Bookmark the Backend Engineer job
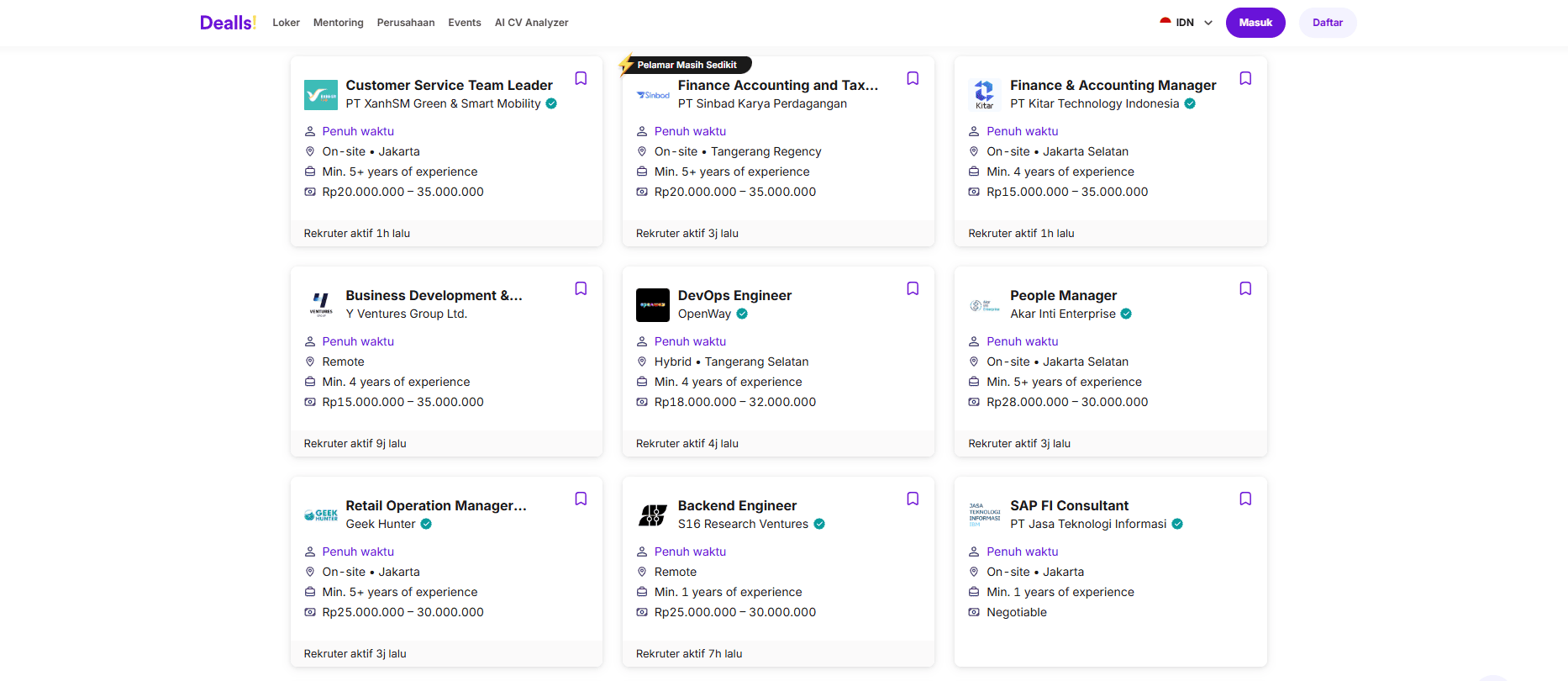The image size is (1568, 681). pyautogui.click(x=913, y=499)
